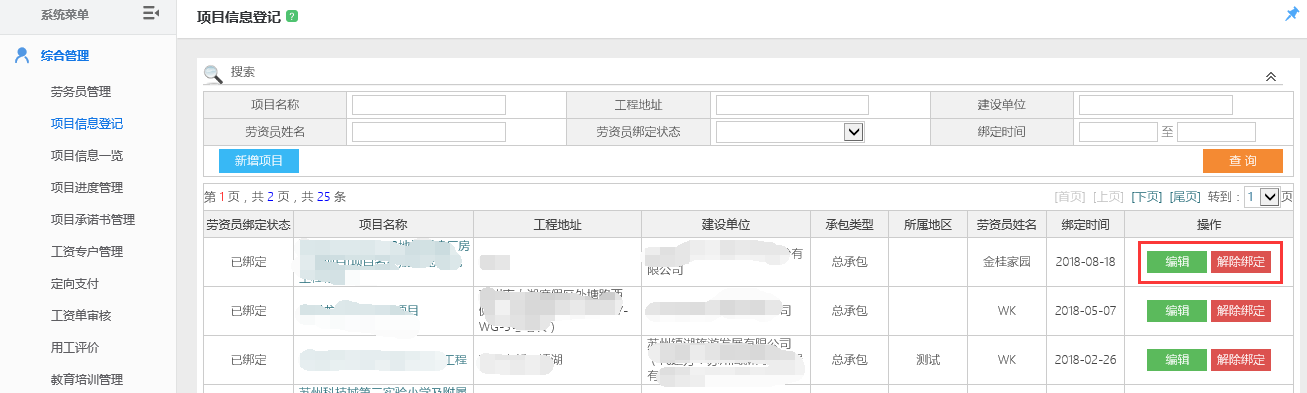Click 解除绑定 for the 2018-05-07 row

point(1241,311)
